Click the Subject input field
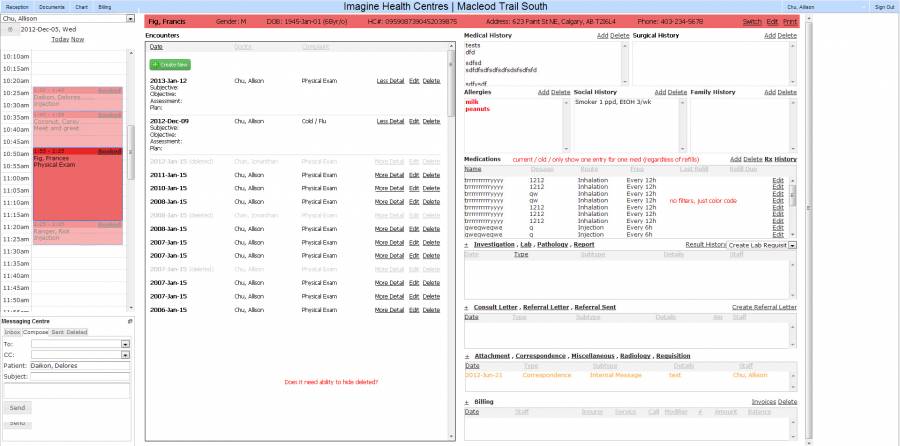This screenshot has width=900, height=446. click(x=80, y=377)
